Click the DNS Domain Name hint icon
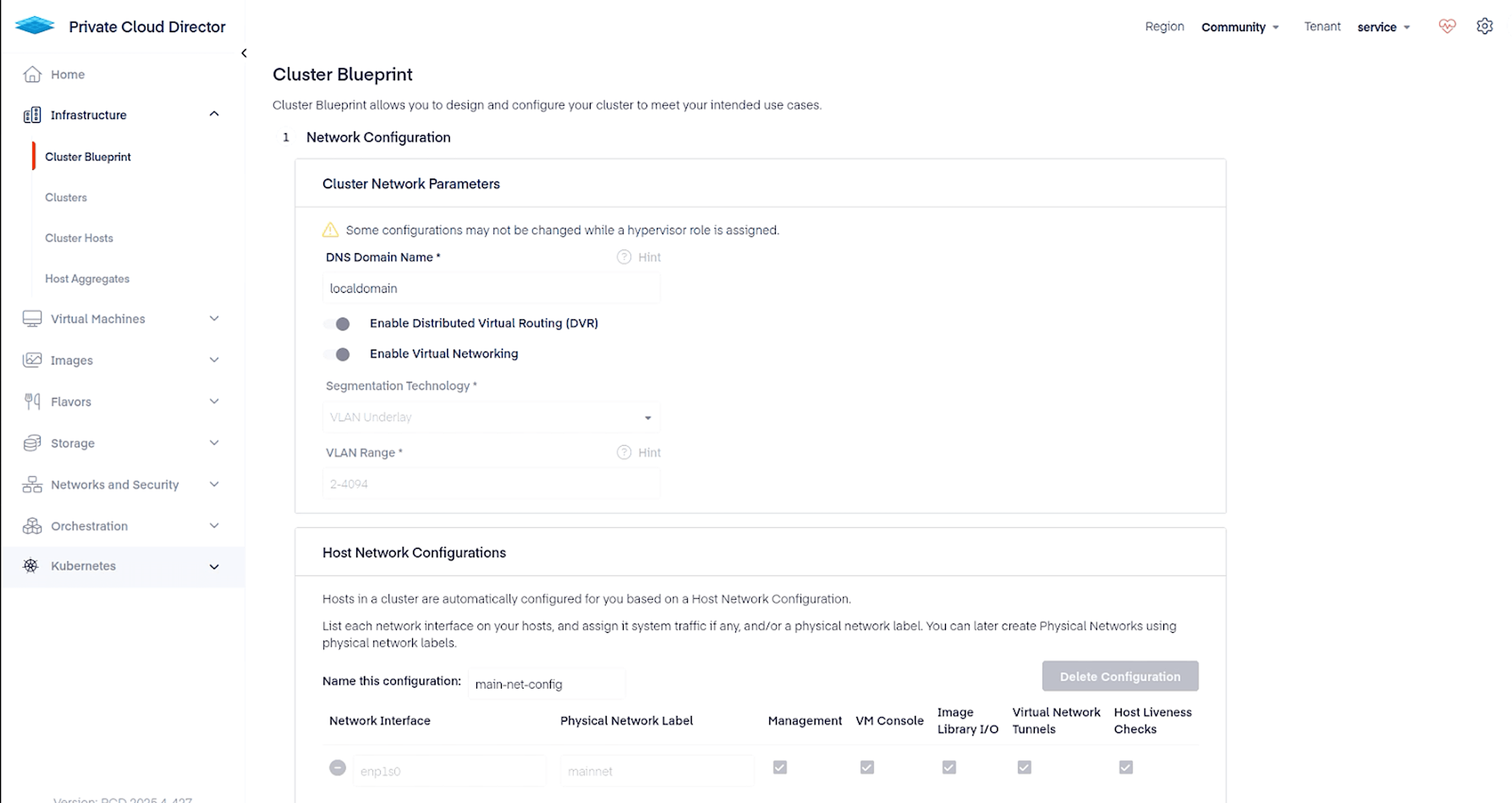The width and height of the screenshot is (1512, 803). [x=623, y=257]
